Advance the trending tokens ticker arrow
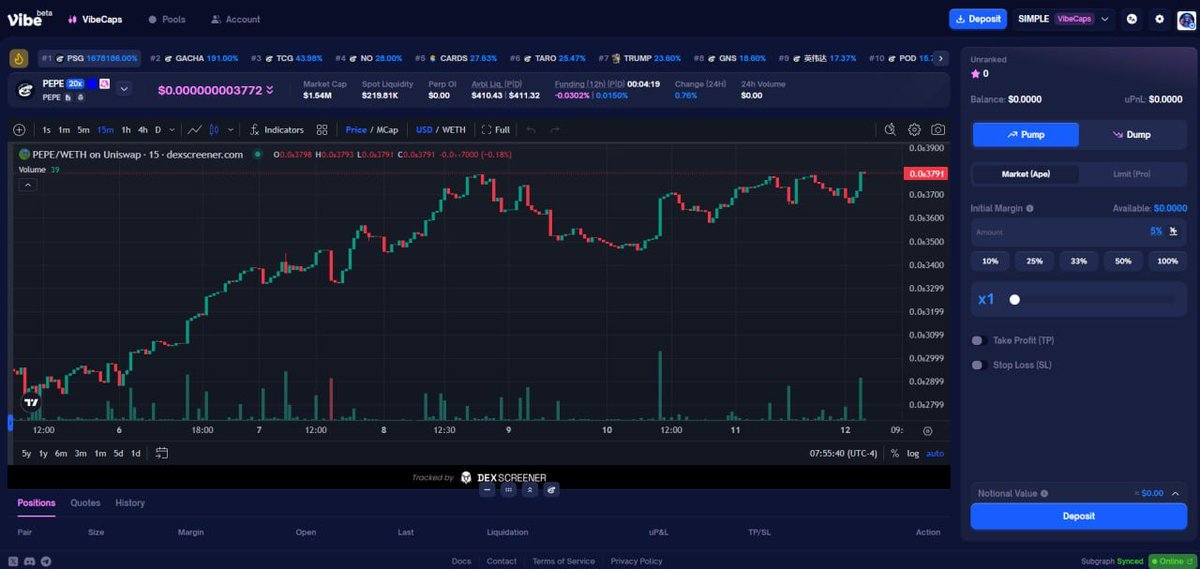The width and height of the screenshot is (1200, 569). (940, 59)
